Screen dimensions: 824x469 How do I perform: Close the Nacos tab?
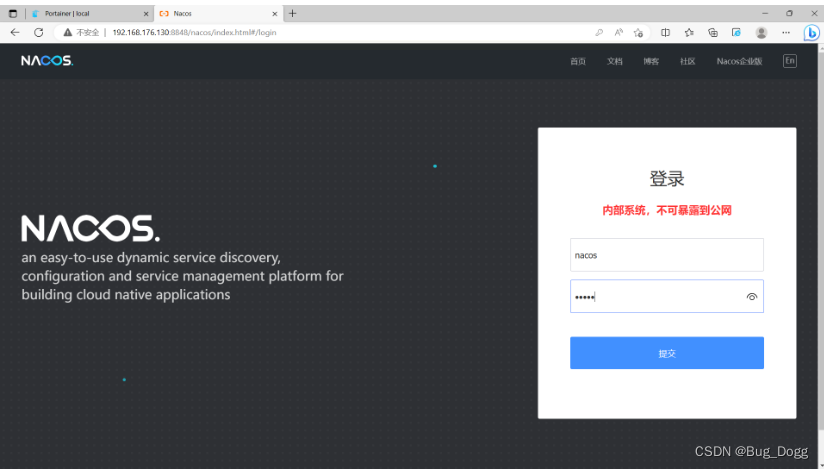(274, 14)
